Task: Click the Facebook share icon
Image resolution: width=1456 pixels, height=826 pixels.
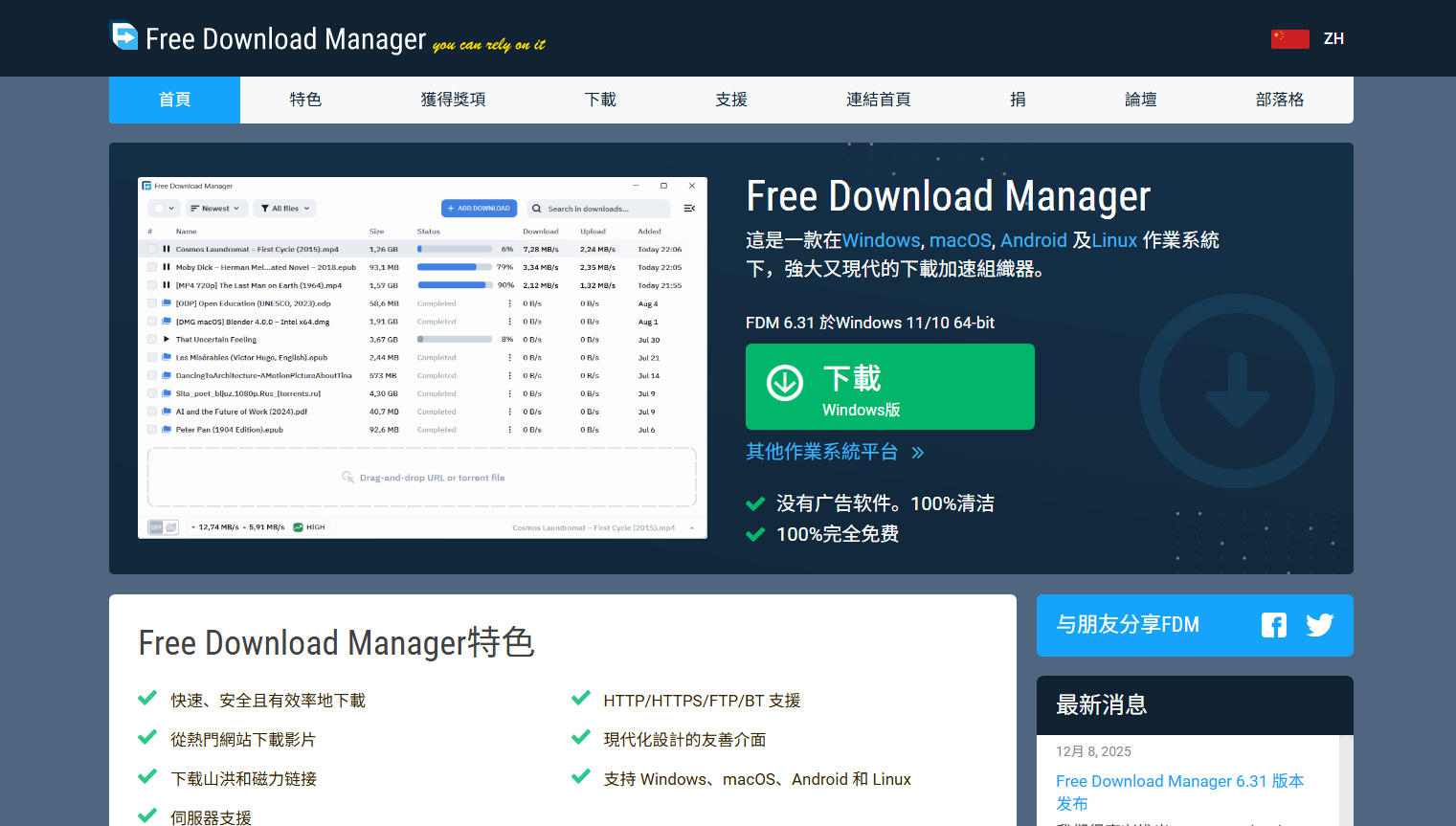Action: (x=1273, y=625)
